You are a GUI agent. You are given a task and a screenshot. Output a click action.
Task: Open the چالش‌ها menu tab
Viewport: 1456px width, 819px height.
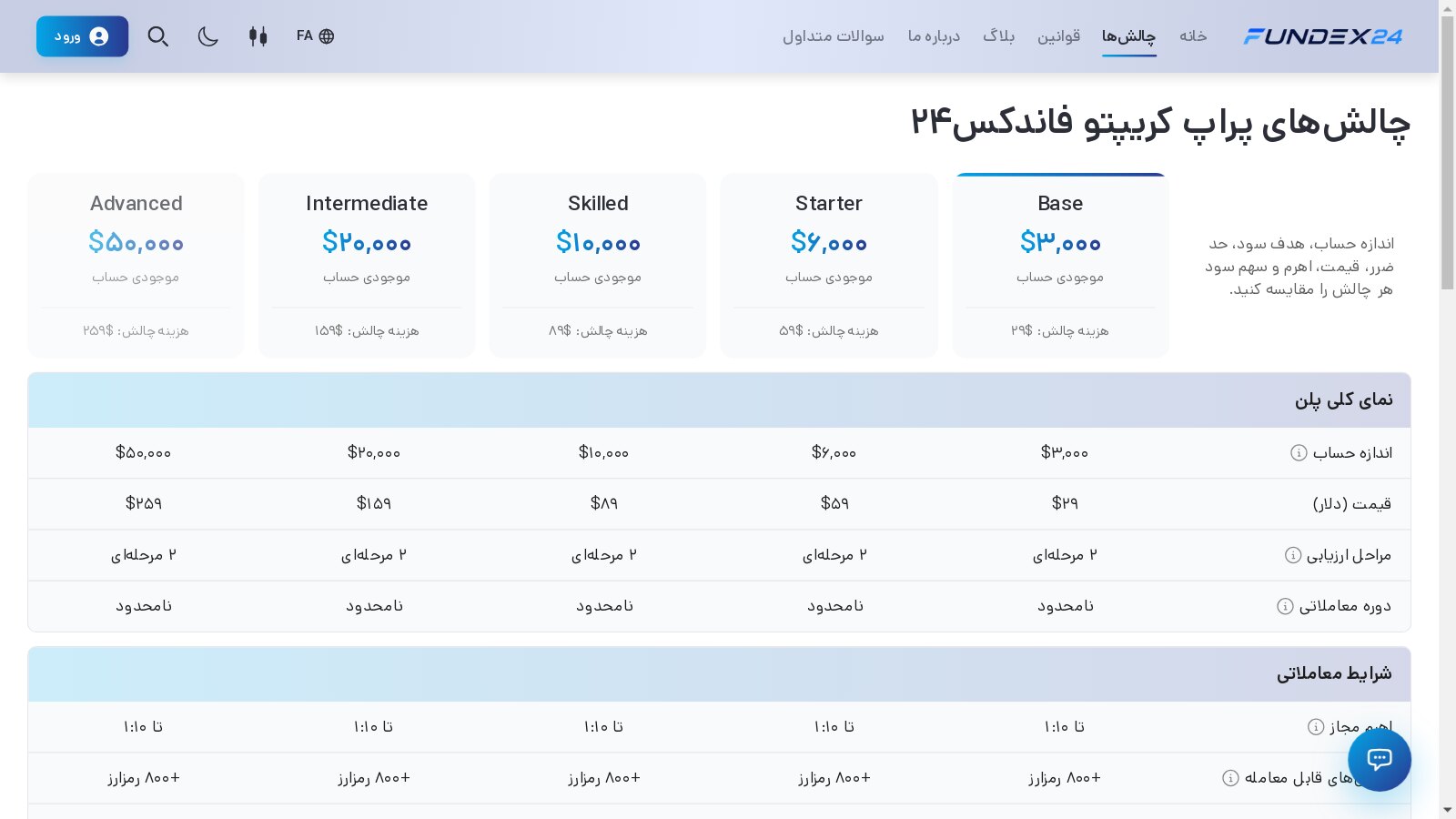[1128, 36]
